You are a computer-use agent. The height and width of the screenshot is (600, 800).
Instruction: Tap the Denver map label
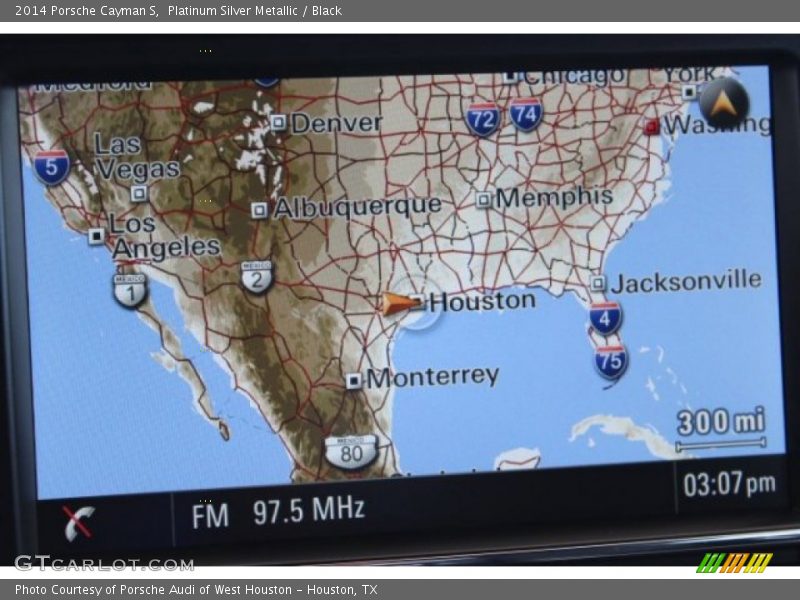336,123
